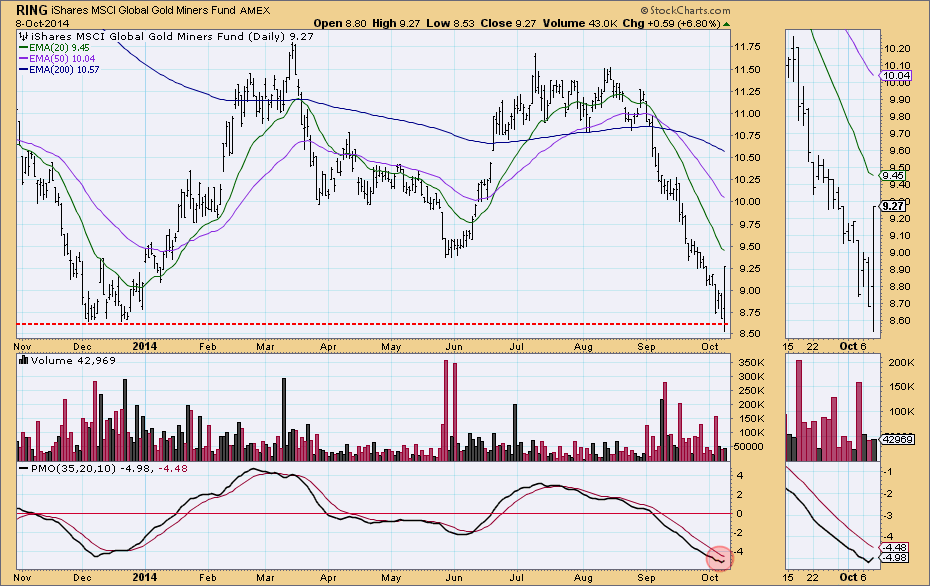Screen dimensions: 930x586
Task: Click the boxed -4.48 PMO signal value
Action: coord(896,547)
